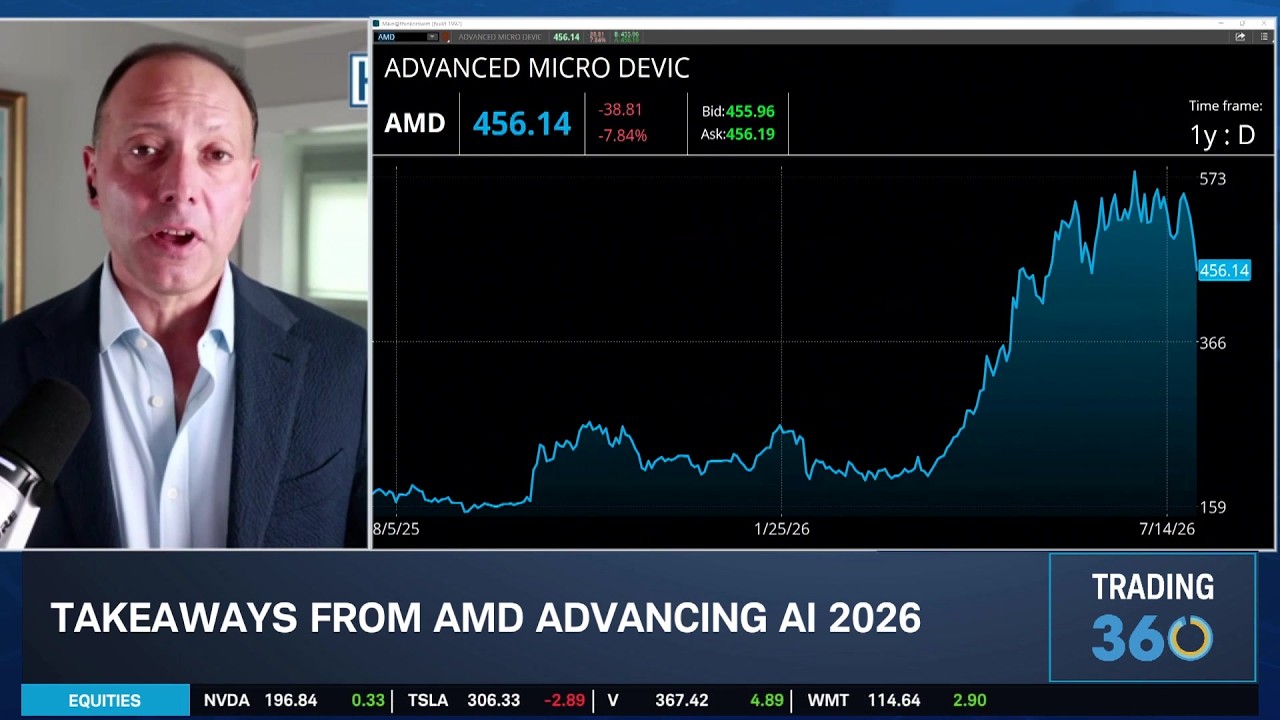Click the large blue 456.14 price

coord(521,124)
